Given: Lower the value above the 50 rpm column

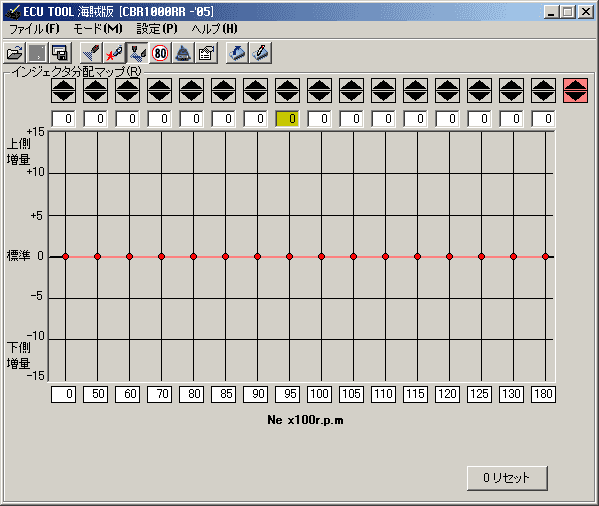Looking at the screenshot, I should pyautogui.click(x=96, y=96).
